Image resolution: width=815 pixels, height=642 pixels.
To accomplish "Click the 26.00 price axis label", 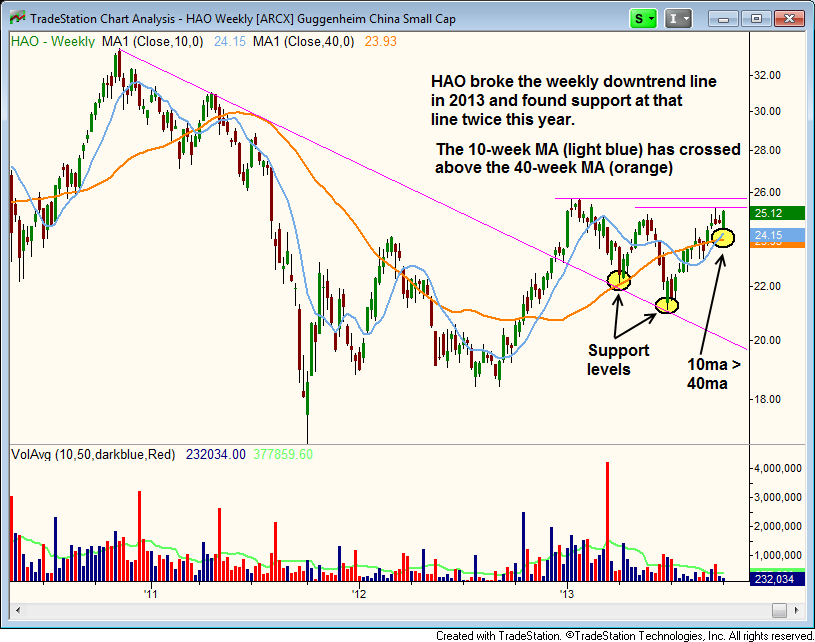I will click(x=767, y=192).
